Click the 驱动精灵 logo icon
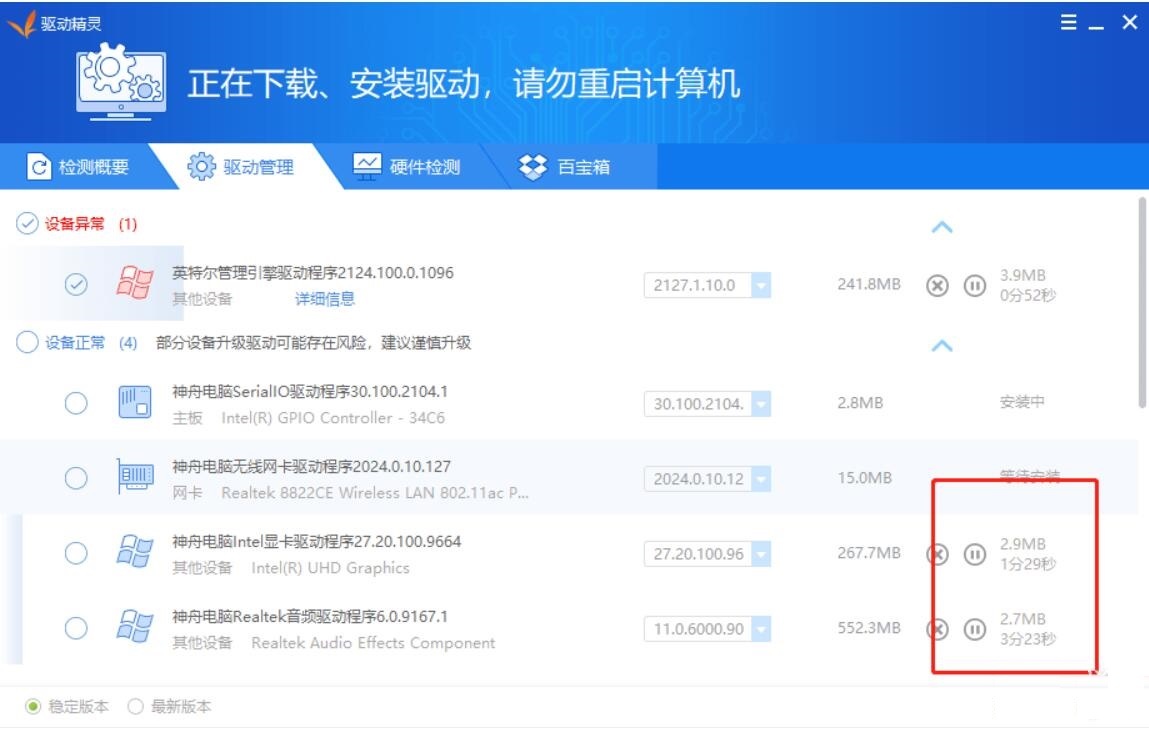Image resolution: width=1149 pixels, height=731 pixels. pyautogui.click(x=22, y=24)
